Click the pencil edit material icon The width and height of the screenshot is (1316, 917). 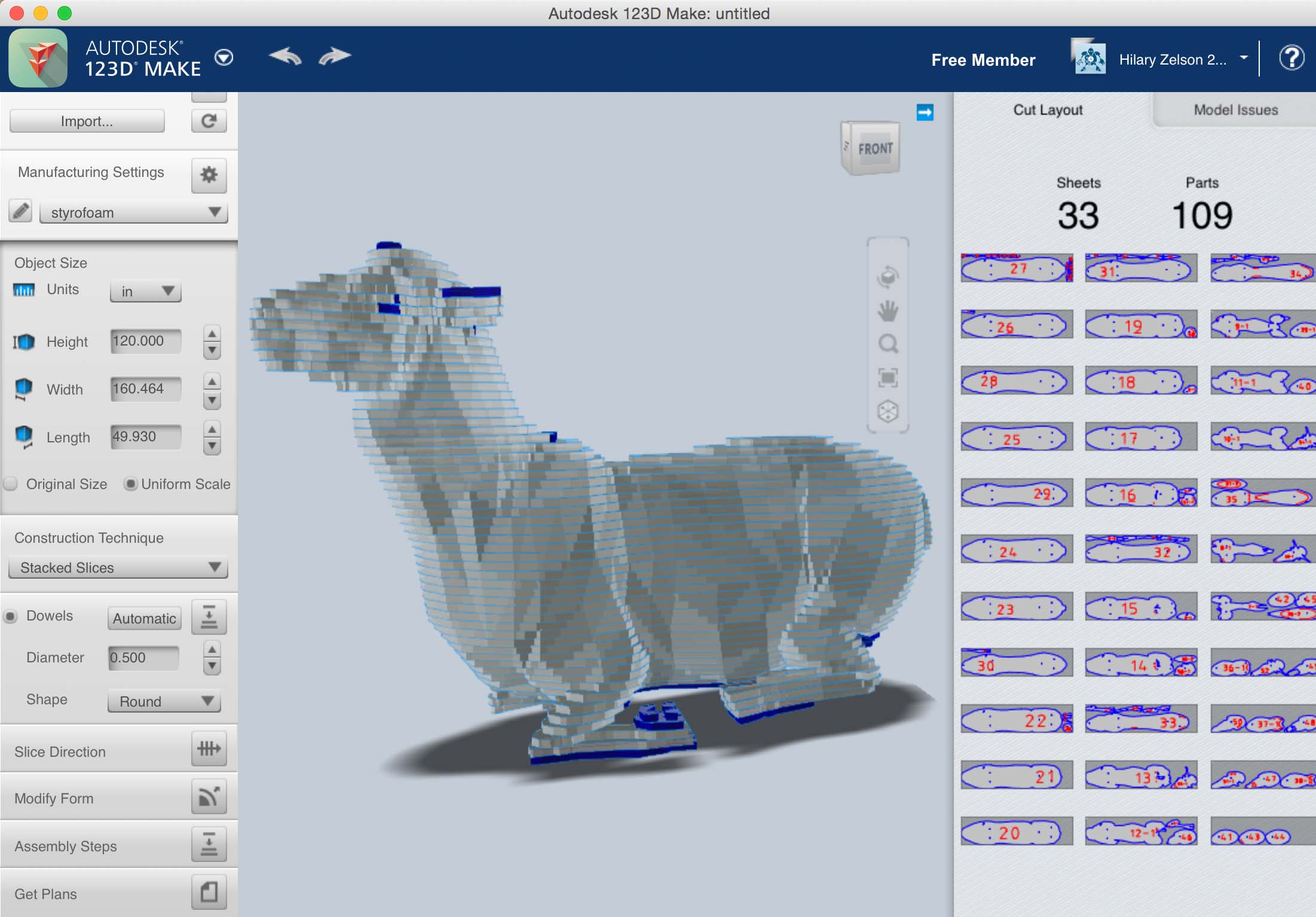click(x=21, y=211)
